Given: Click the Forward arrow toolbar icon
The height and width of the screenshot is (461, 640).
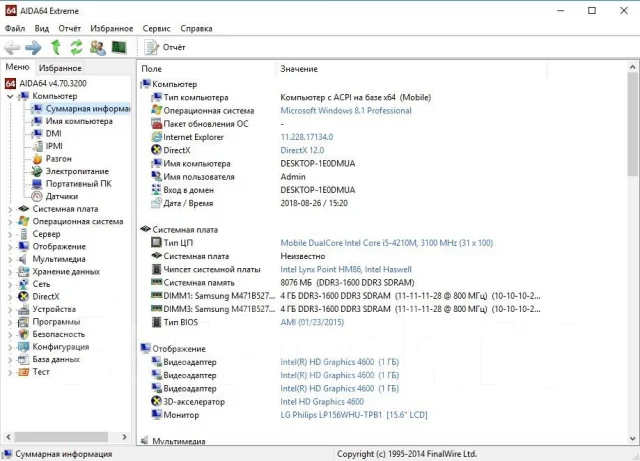Looking at the screenshot, I should pos(33,48).
